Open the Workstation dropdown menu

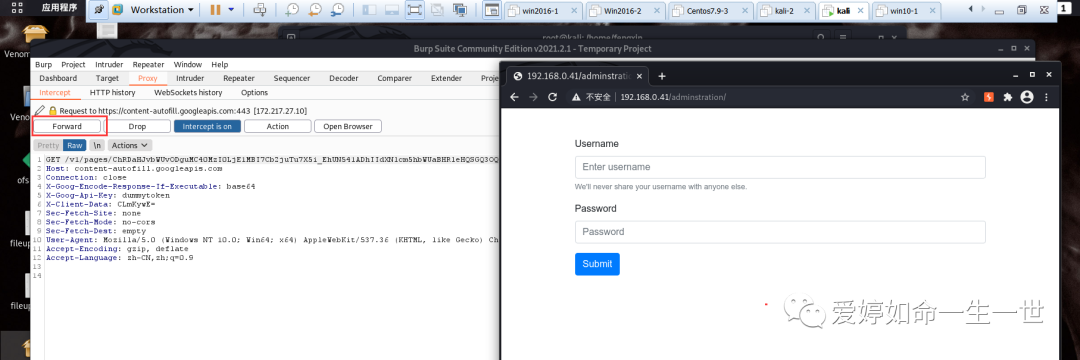[162, 10]
